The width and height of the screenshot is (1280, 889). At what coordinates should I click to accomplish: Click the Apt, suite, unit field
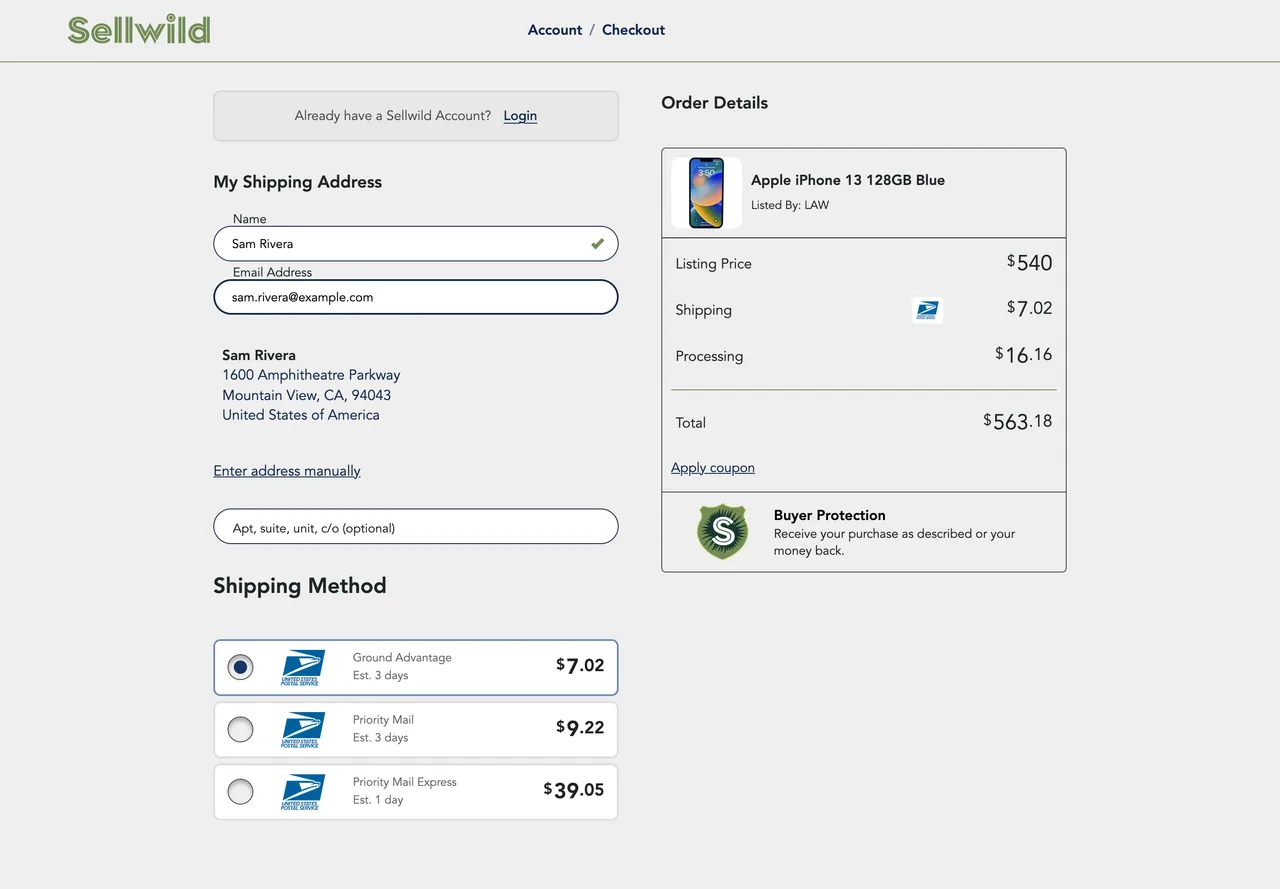[416, 527]
